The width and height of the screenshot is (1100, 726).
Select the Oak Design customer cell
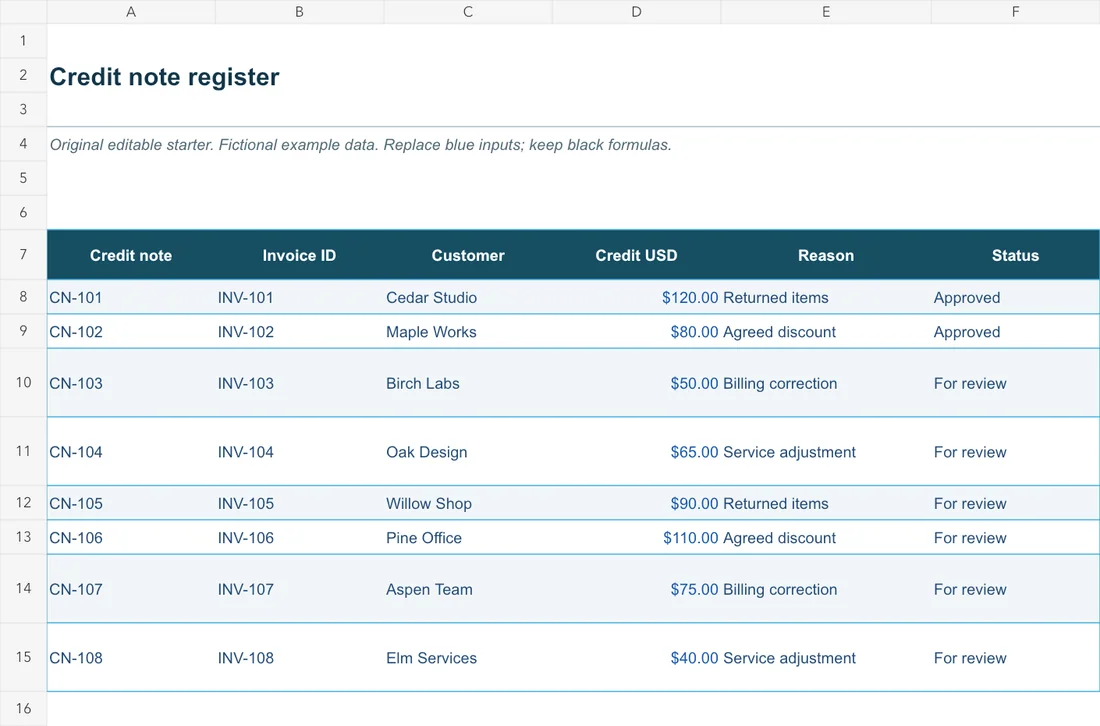(x=468, y=452)
